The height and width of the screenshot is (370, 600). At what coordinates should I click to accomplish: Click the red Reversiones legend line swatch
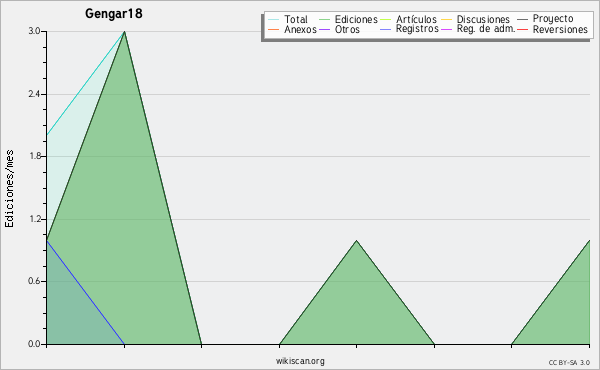[523, 29]
